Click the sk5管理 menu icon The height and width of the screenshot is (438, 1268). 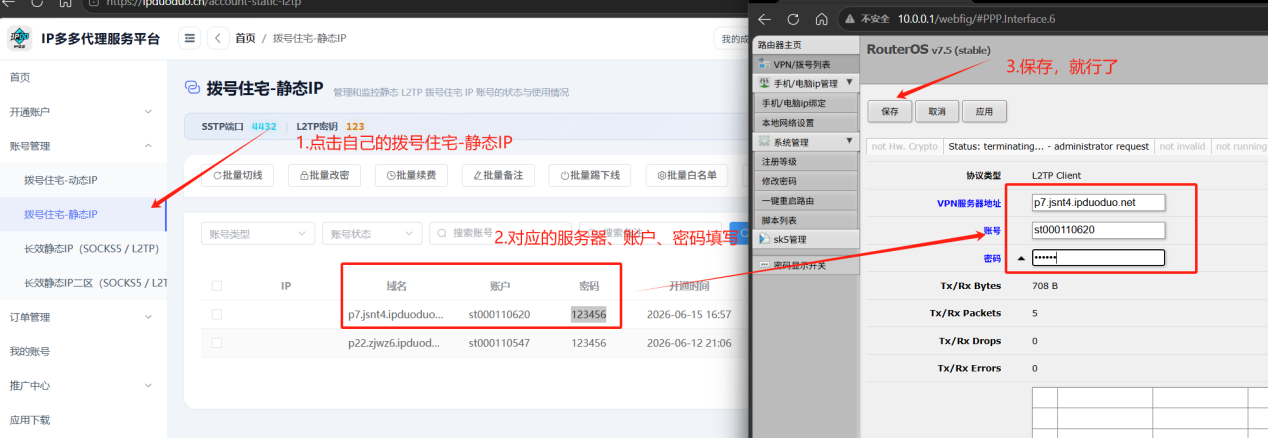(765, 239)
